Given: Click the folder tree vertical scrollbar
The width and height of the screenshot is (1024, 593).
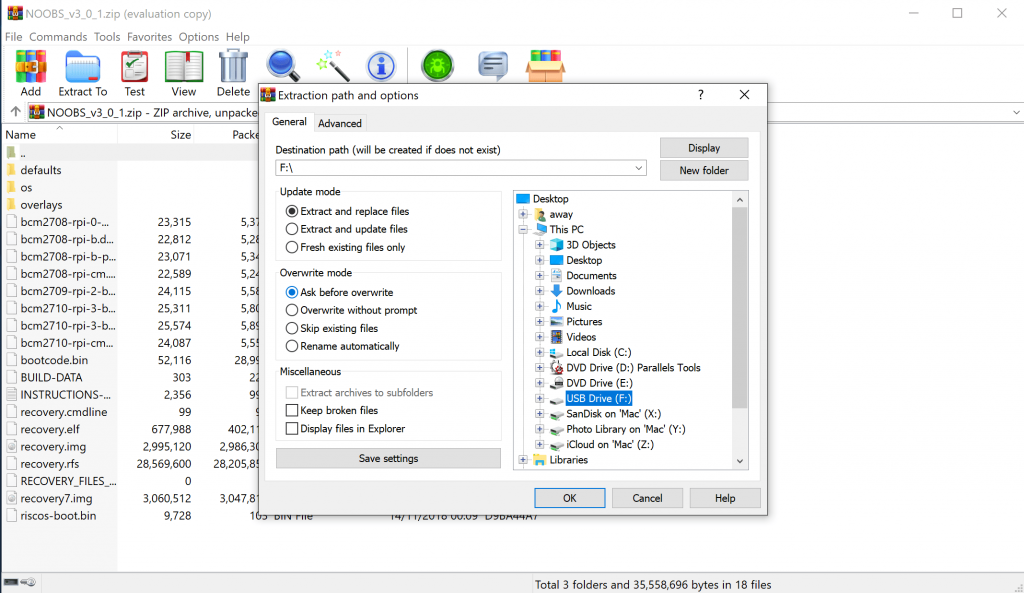Looking at the screenshot, I should 740,300.
